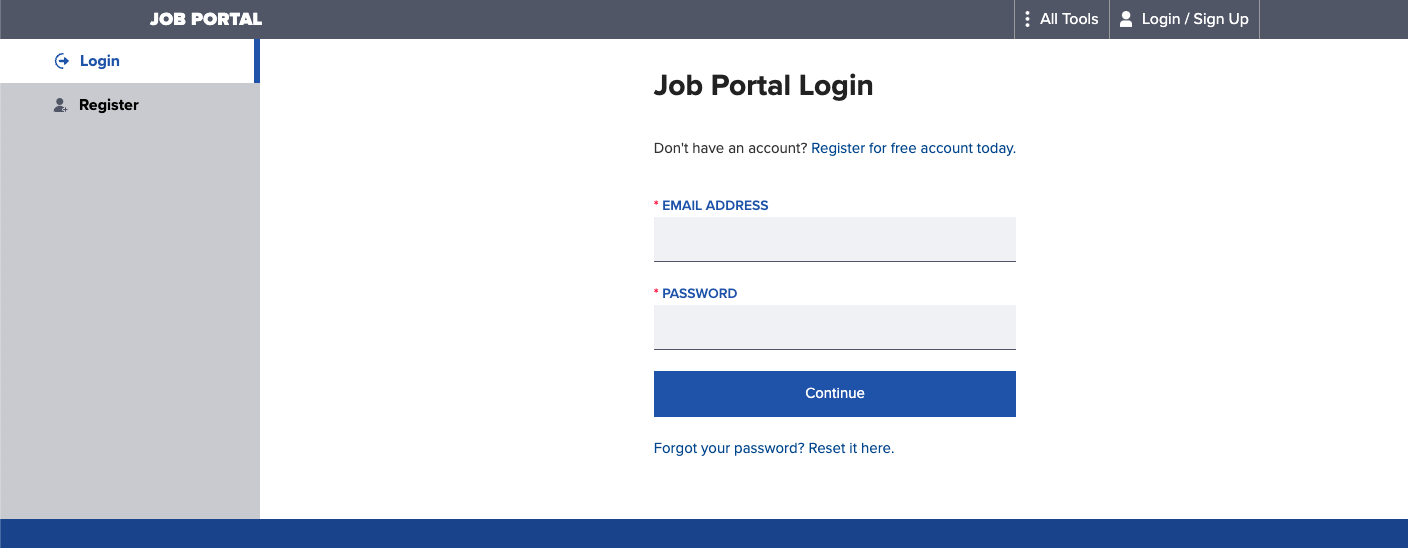
Task: Focus the Password input field
Action: click(834, 327)
